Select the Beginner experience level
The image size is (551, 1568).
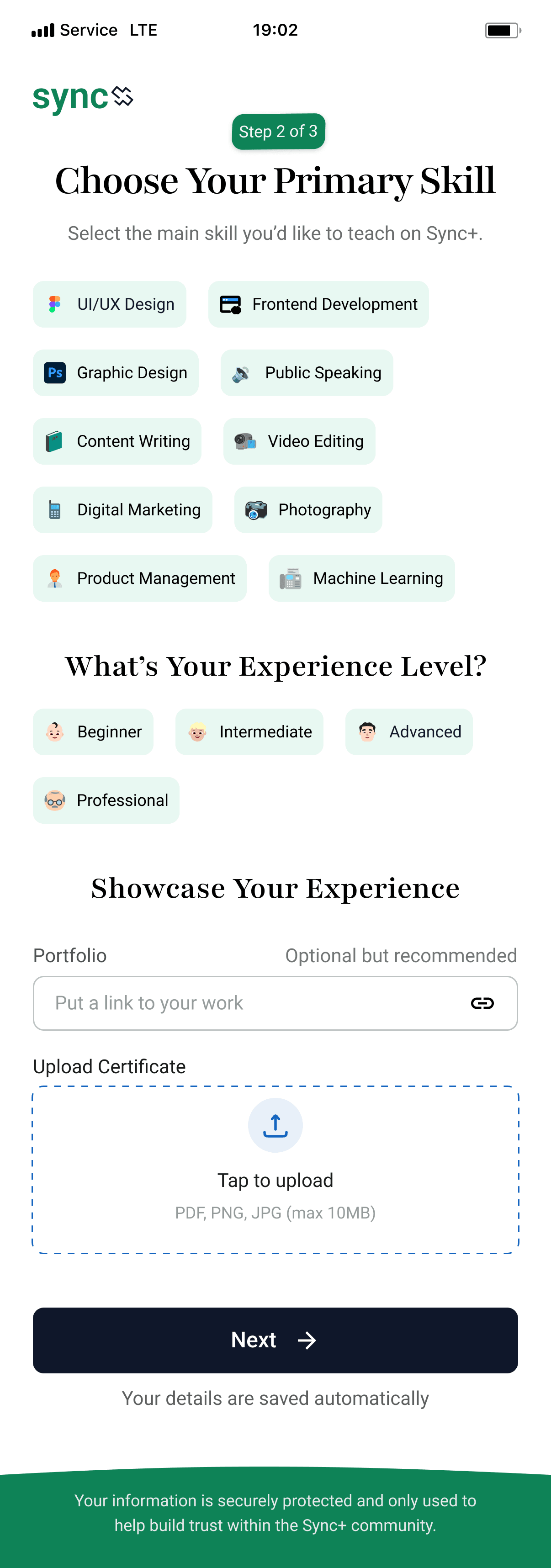point(93,731)
